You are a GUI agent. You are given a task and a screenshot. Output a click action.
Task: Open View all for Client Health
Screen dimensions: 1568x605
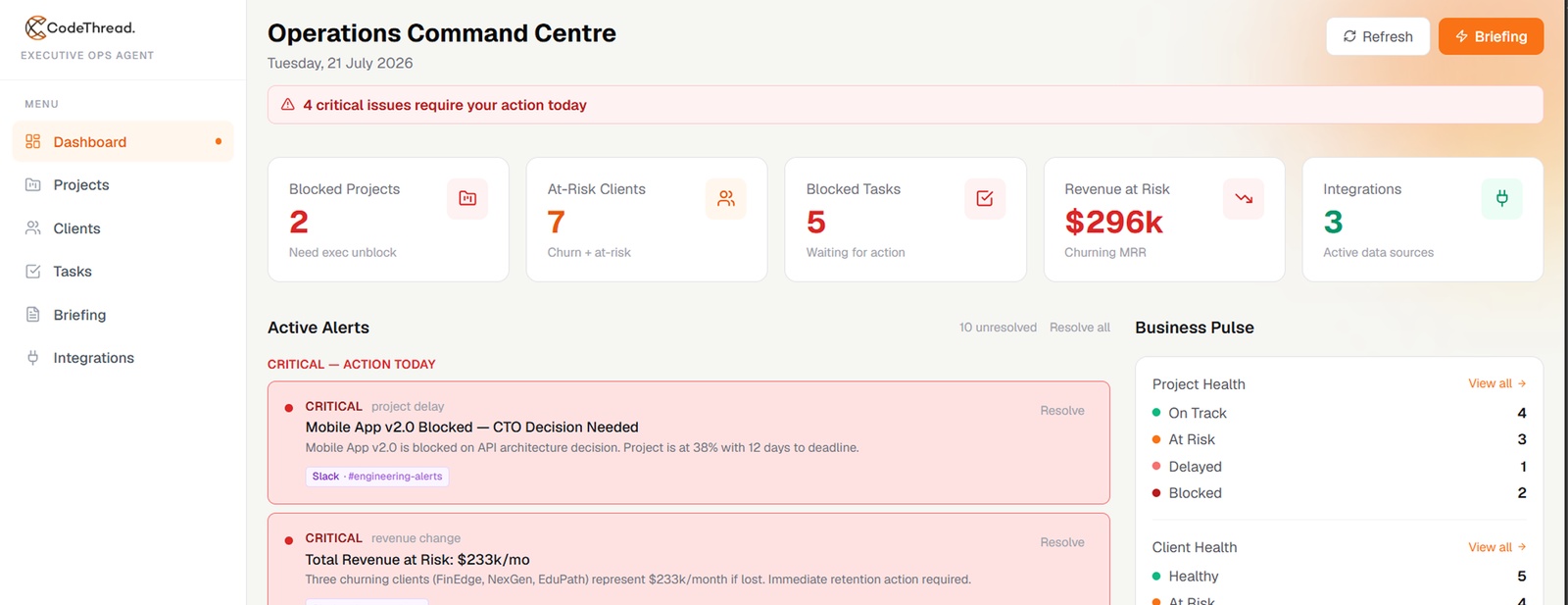pyautogui.click(x=1497, y=547)
